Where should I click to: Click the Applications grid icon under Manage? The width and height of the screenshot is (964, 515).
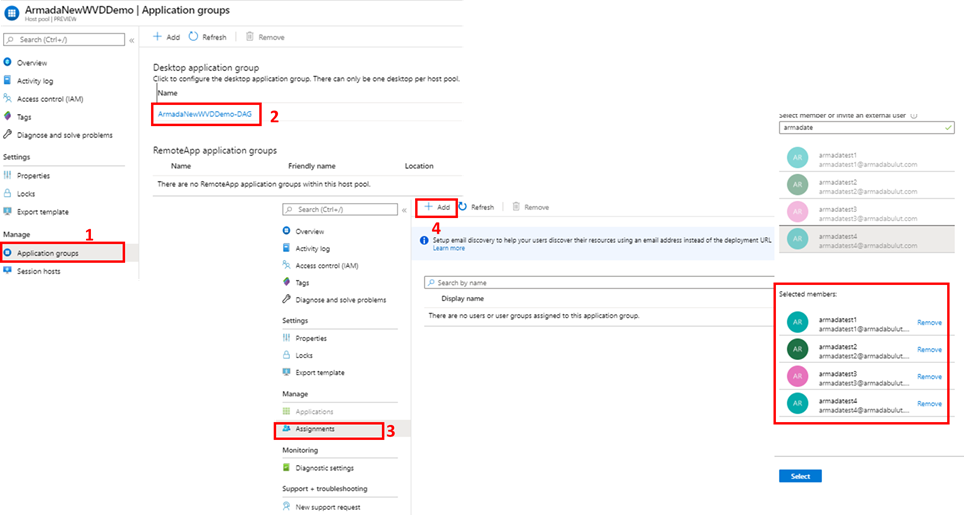286,411
